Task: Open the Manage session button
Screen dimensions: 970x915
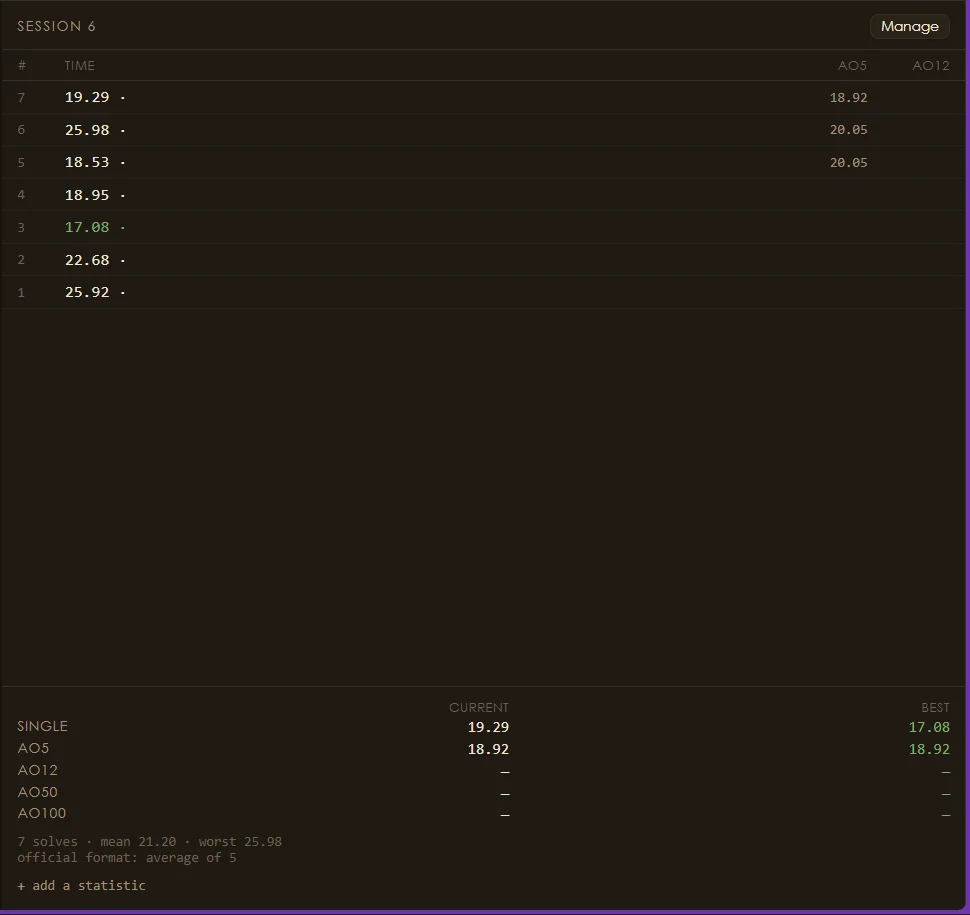Action: (909, 27)
